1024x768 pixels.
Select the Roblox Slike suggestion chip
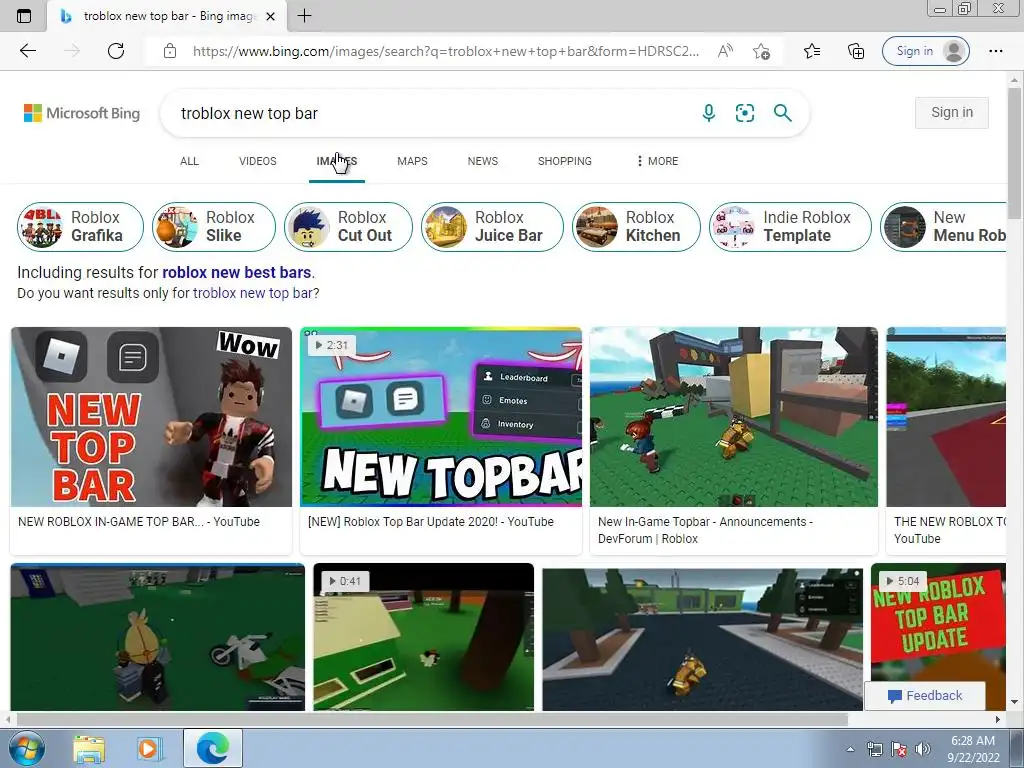click(x=214, y=227)
